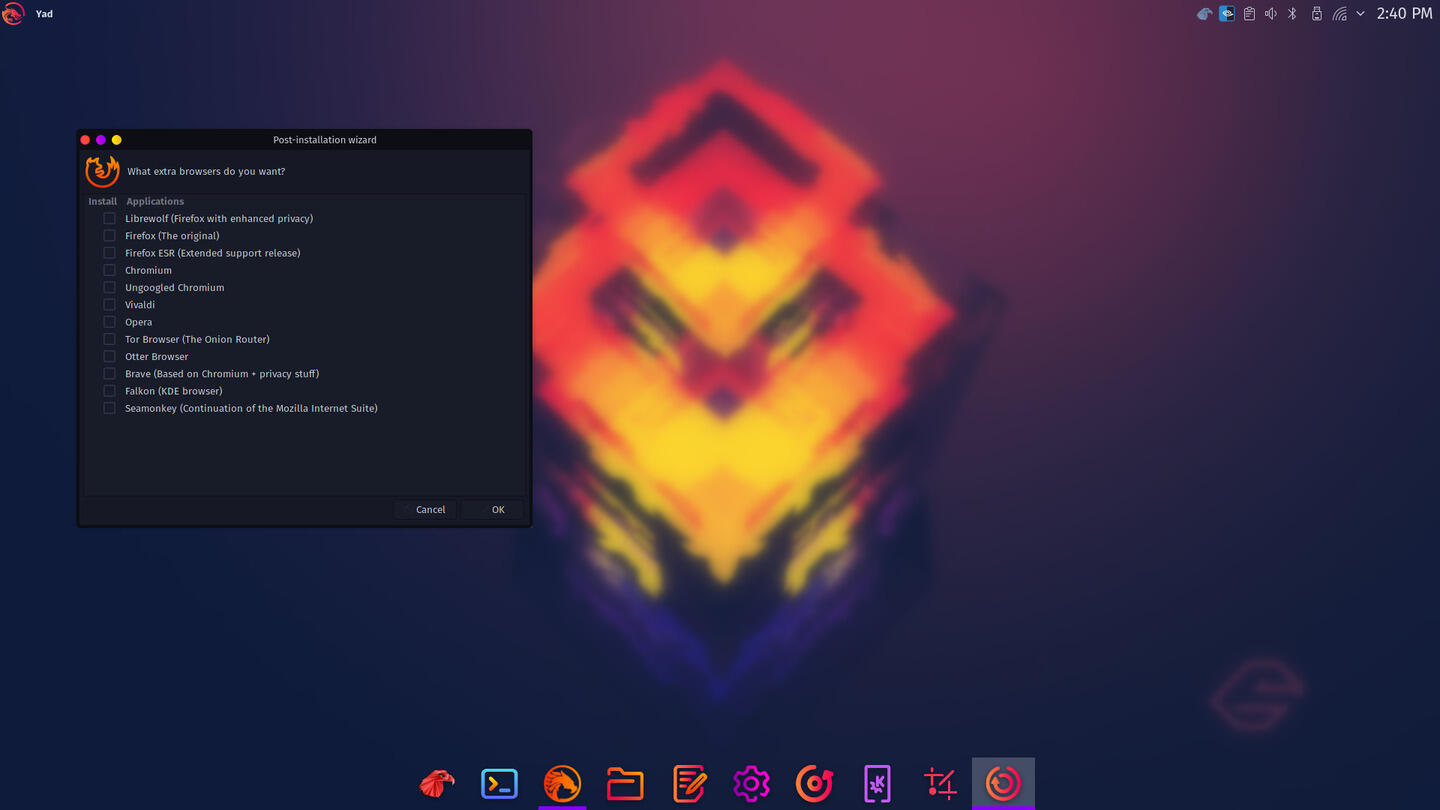Tick the Chromium checkbox

click(109, 270)
